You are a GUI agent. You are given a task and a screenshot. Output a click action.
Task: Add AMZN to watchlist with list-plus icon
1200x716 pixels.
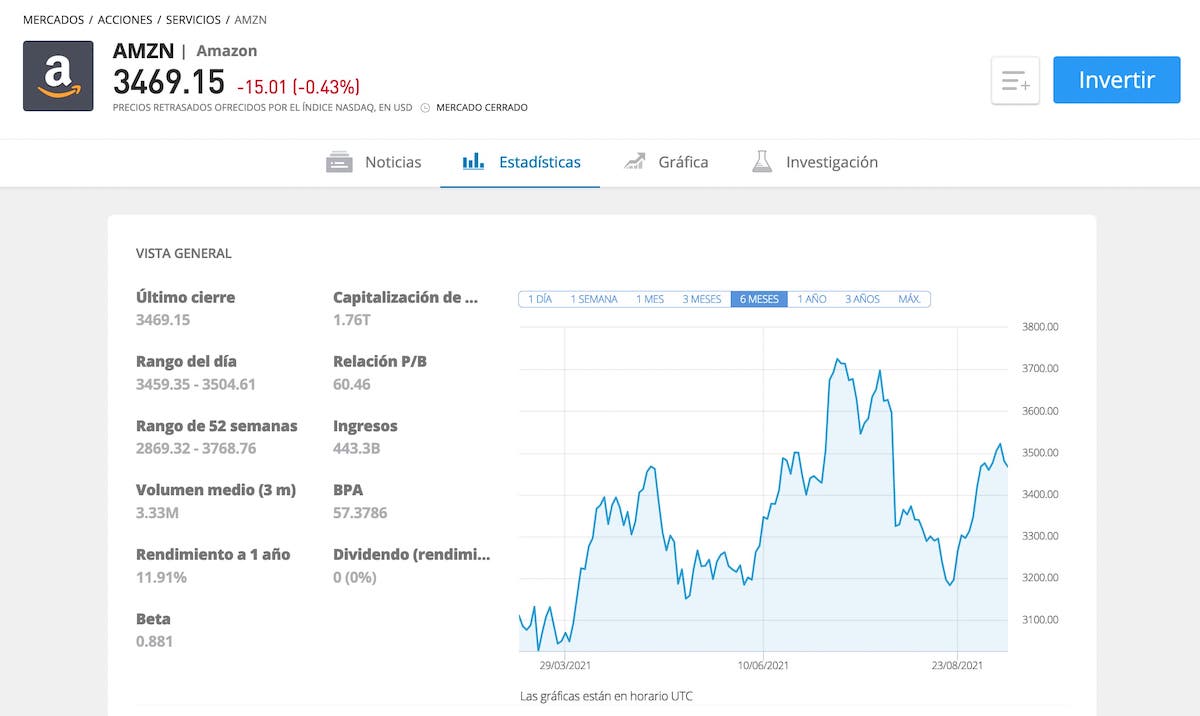[x=1015, y=80]
